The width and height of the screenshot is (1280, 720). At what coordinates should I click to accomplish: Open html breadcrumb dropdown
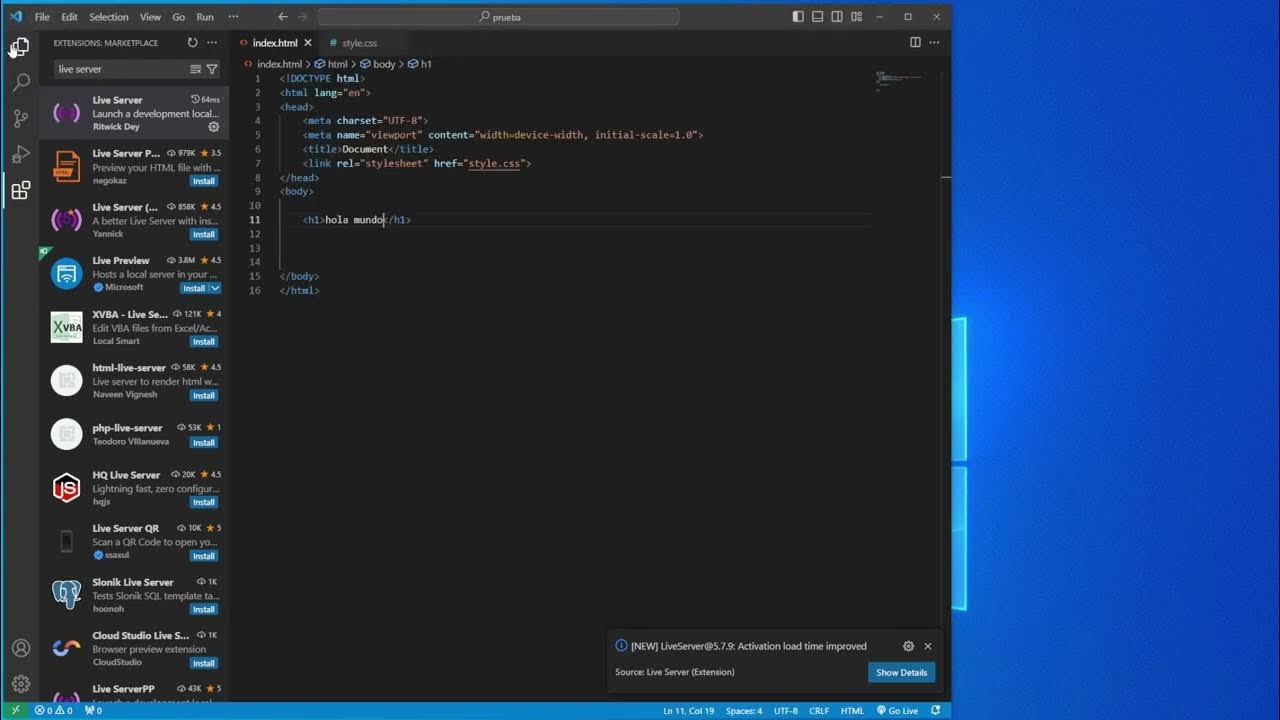(331, 64)
